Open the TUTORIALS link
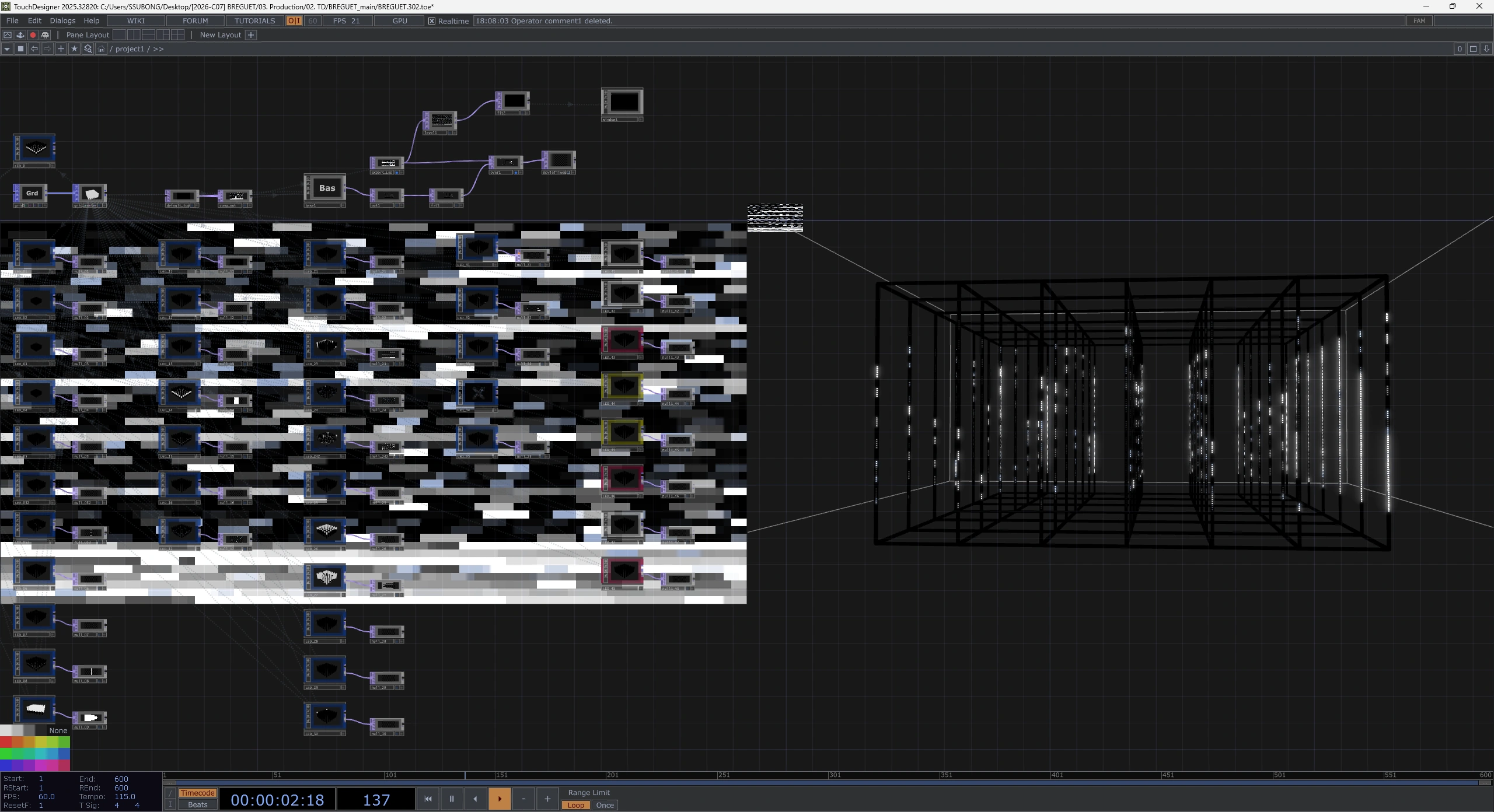The width and height of the screenshot is (1494, 812). pyautogui.click(x=254, y=20)
